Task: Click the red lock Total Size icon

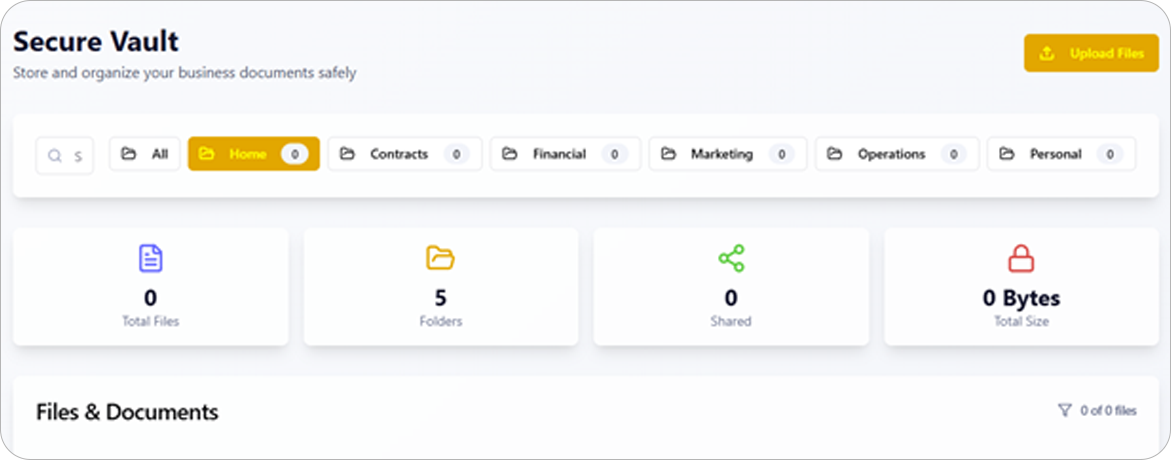Action: 1021,258
